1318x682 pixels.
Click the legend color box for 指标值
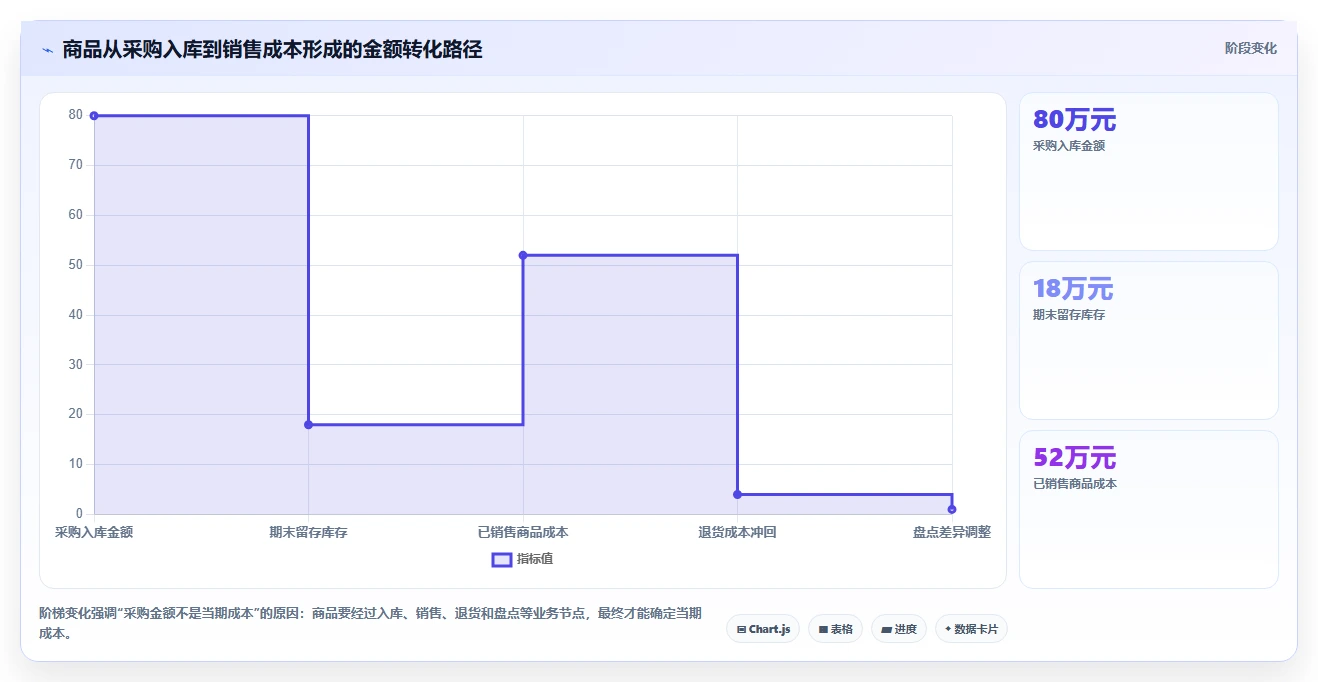tap(502, 559)
